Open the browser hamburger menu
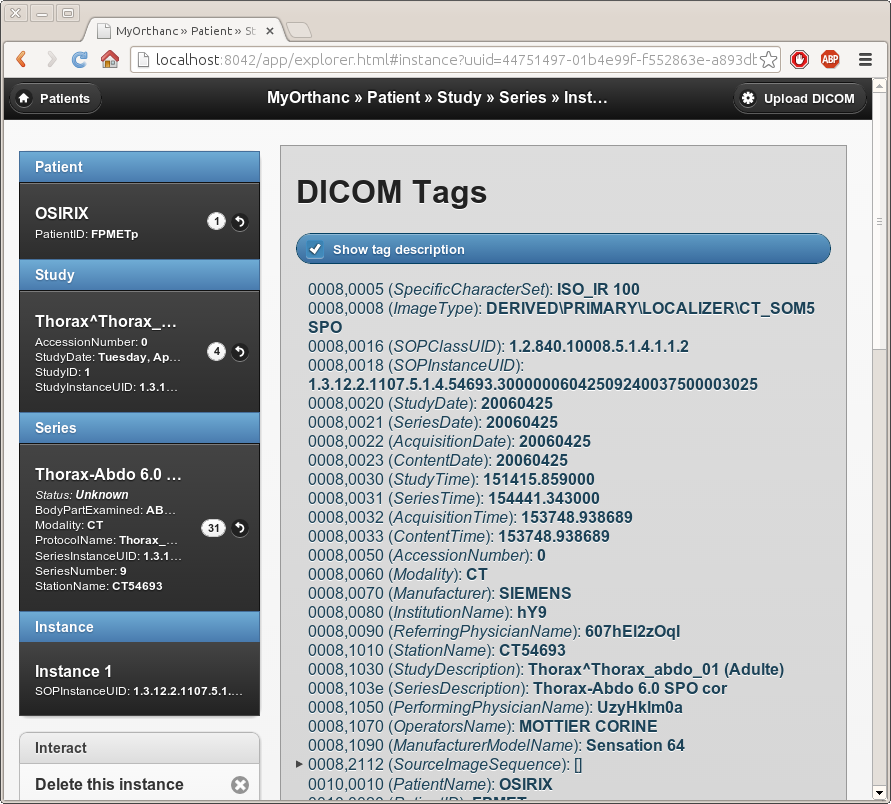891x804 pixels. coord(865,59)
